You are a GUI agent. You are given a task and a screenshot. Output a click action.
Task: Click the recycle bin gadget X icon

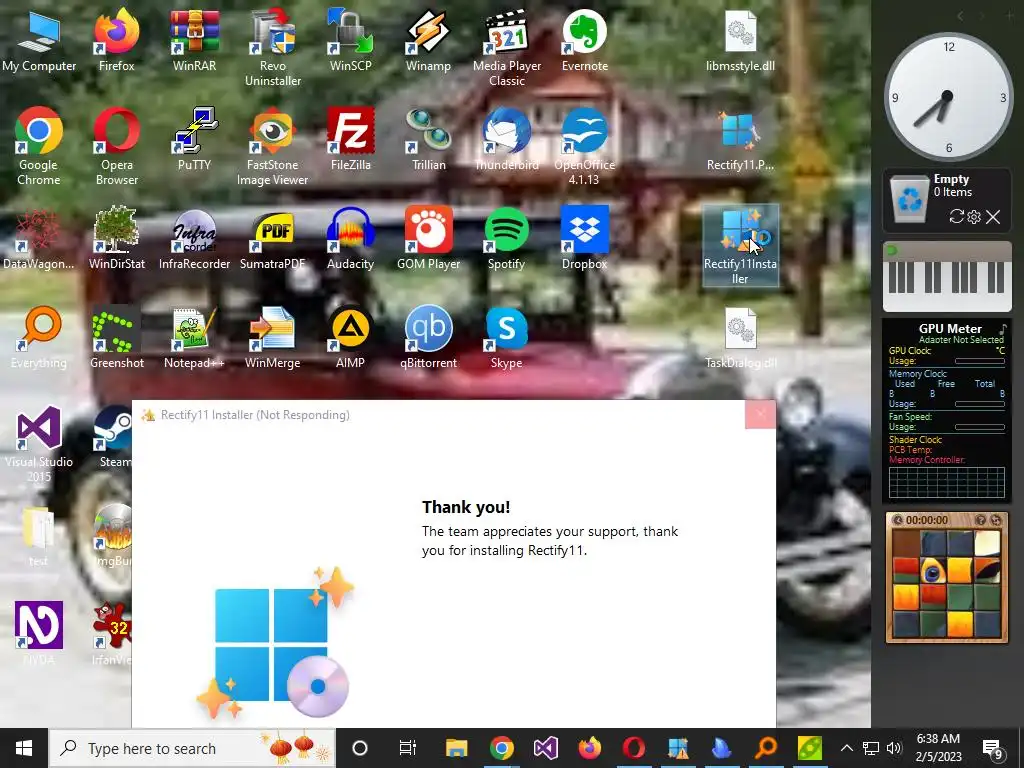(x=993, y=217)
